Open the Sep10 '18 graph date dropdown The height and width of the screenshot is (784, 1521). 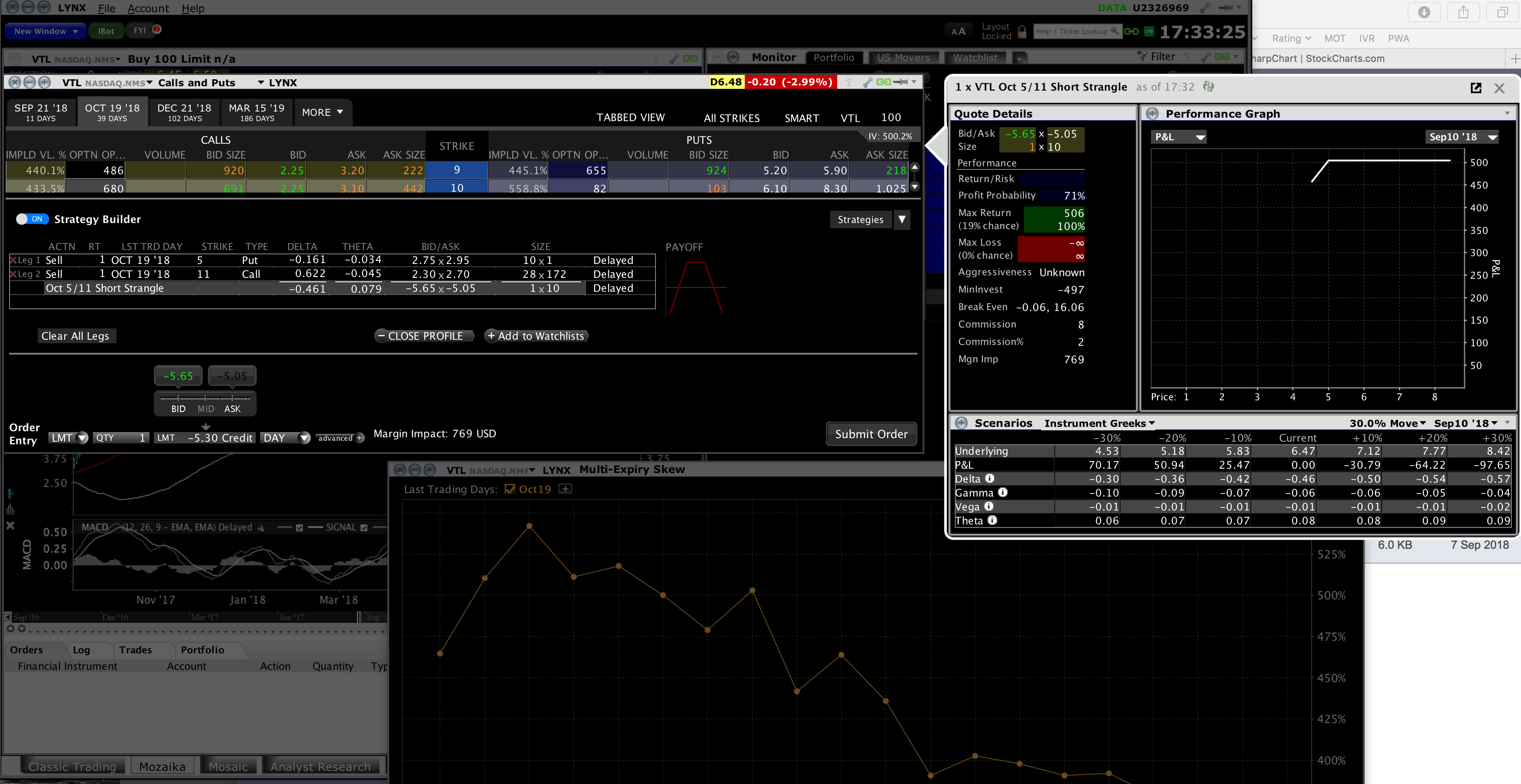point(1461,137)
